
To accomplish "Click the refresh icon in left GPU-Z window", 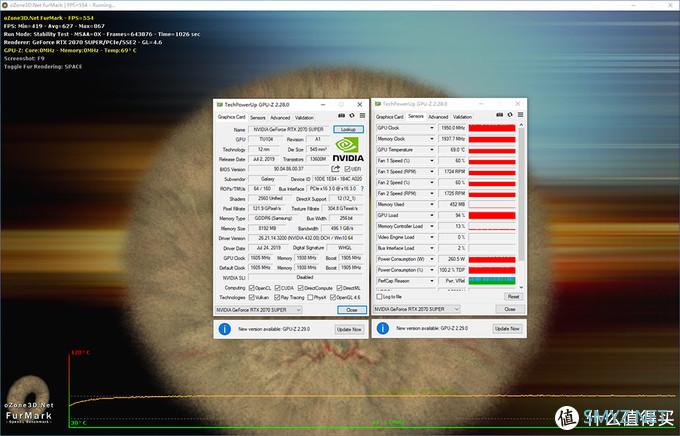I will (352, 116).
